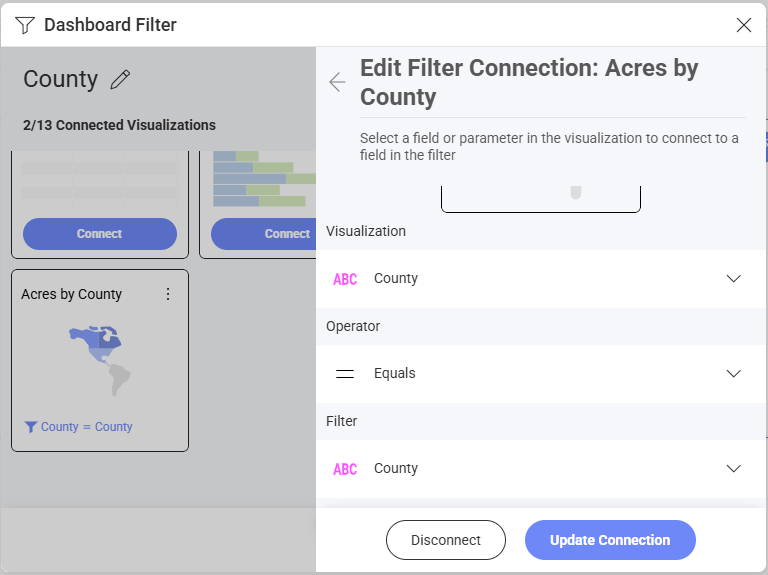Click the equals sign icon under Operator
The width and height of the screenshot is (768, 575).
[x=345, y=374]
